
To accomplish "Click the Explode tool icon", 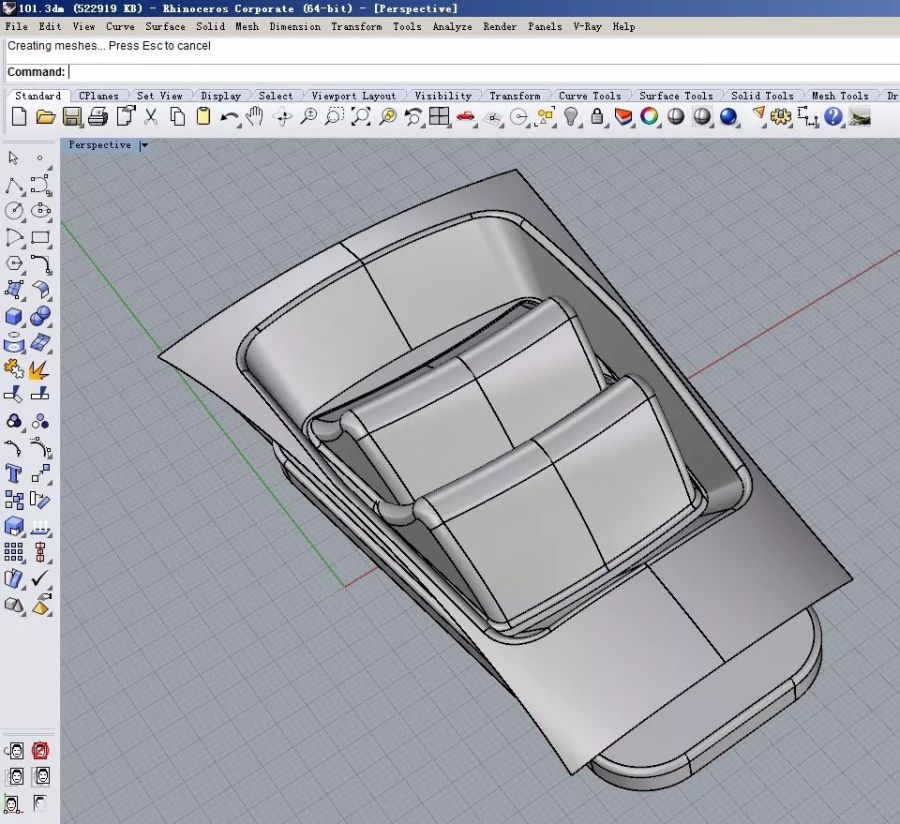I will coord(40,370).
